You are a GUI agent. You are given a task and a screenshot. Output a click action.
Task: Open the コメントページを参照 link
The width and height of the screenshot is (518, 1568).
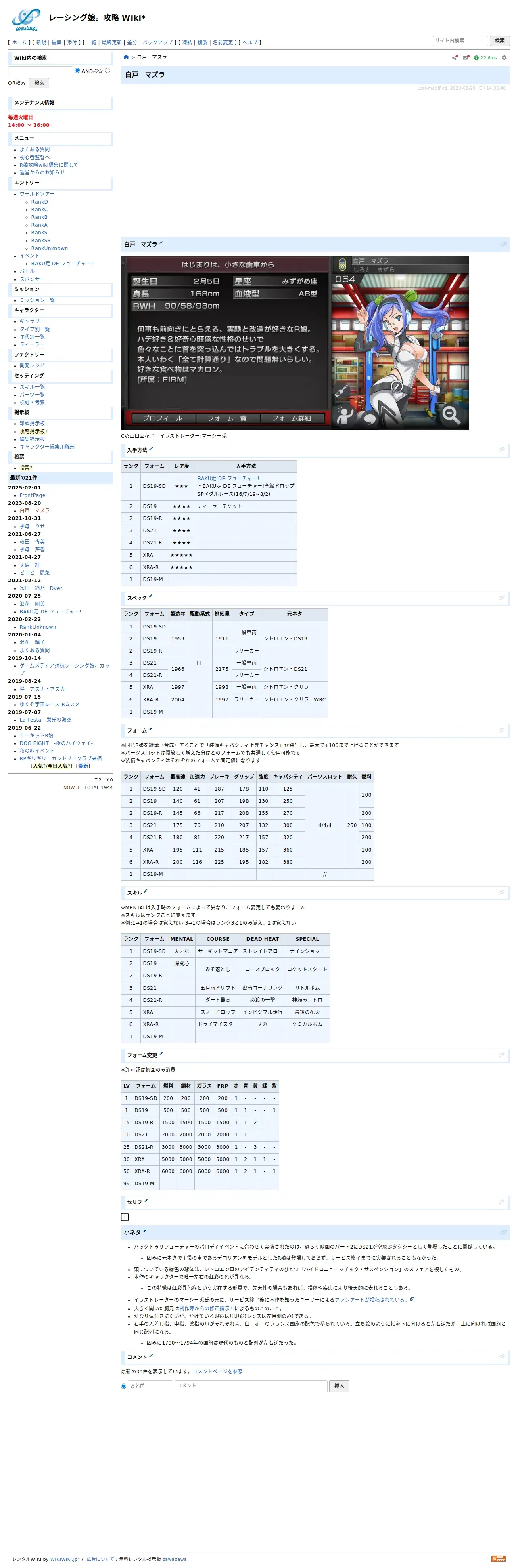(x=217, y=1371)
